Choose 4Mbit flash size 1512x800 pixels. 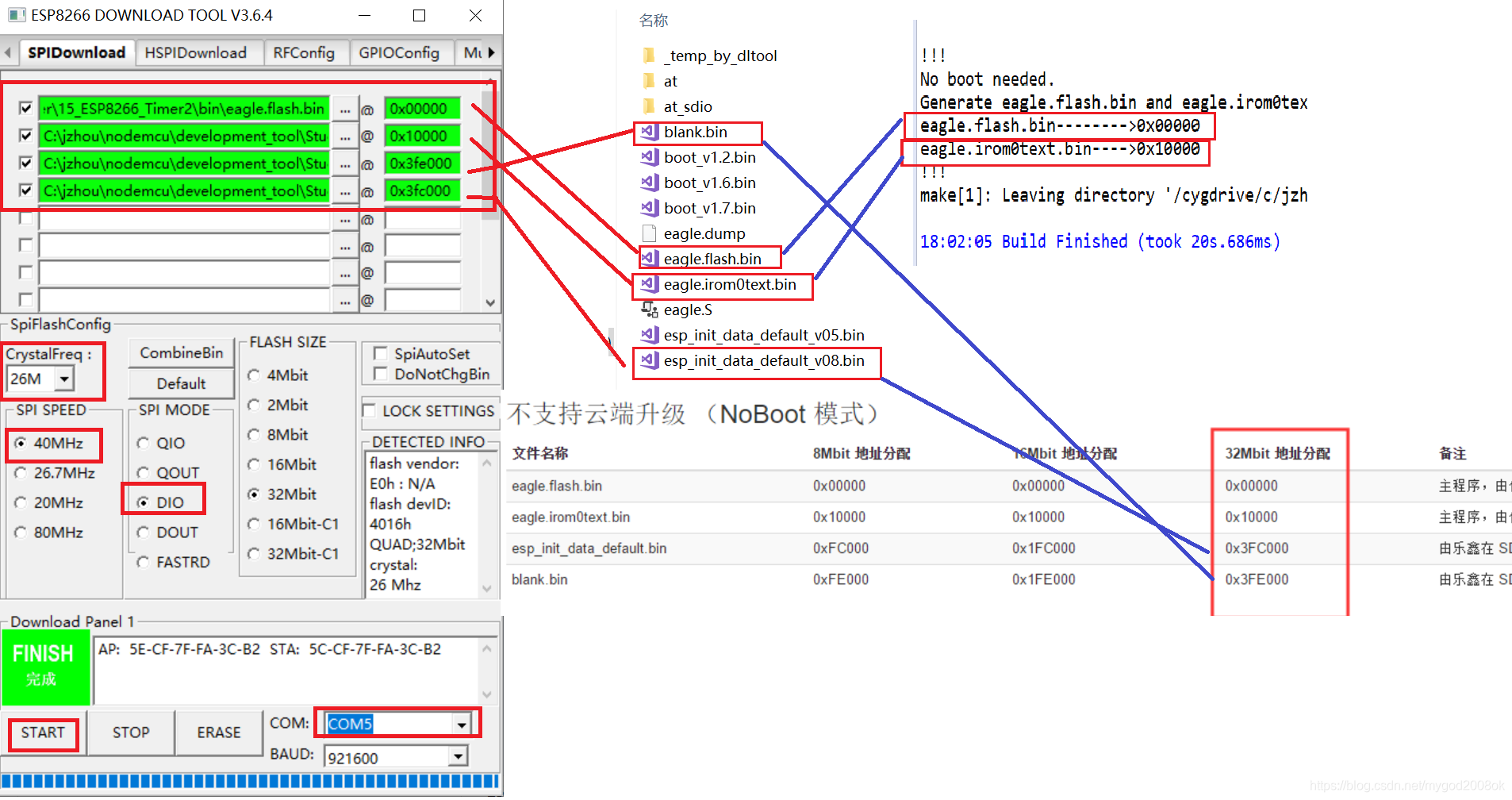[254, 375]
